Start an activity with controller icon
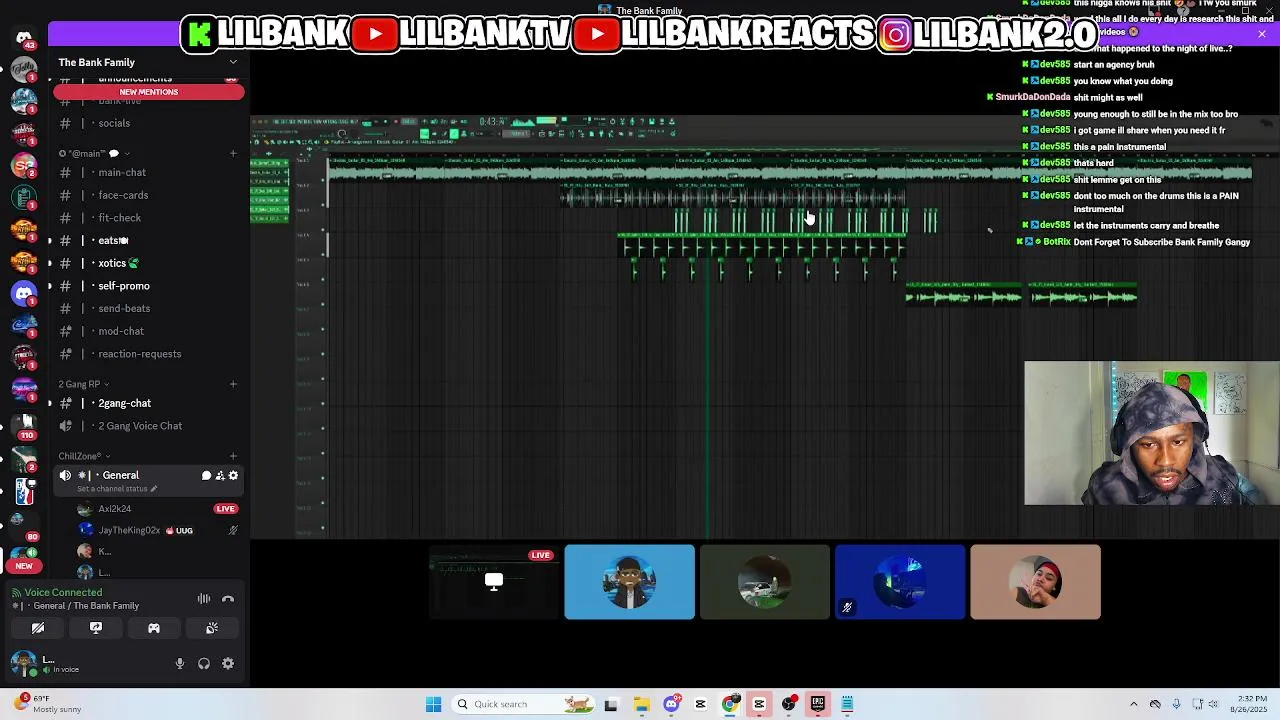Image resolution: width=1280 pixels, height=720 pixels. (154, 628)
